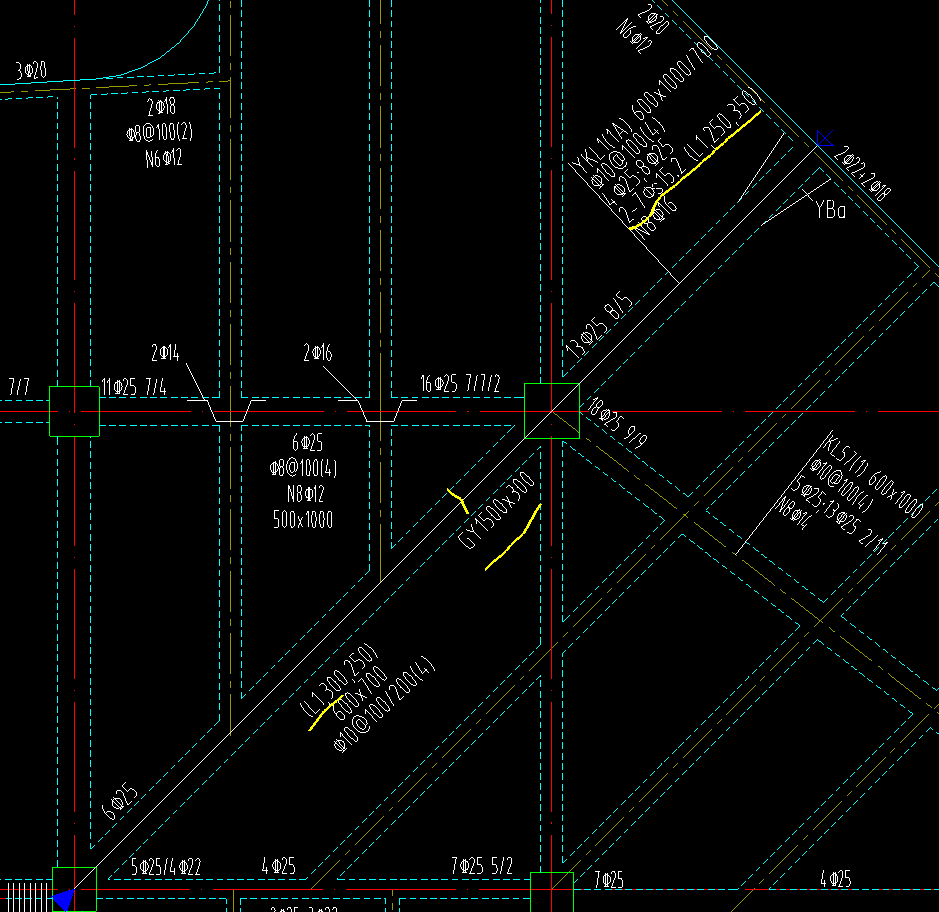Click the 2Φ22+2Φ18 edge label
Viewport: 939px width, 912px height.
click(x=862, y=172)
